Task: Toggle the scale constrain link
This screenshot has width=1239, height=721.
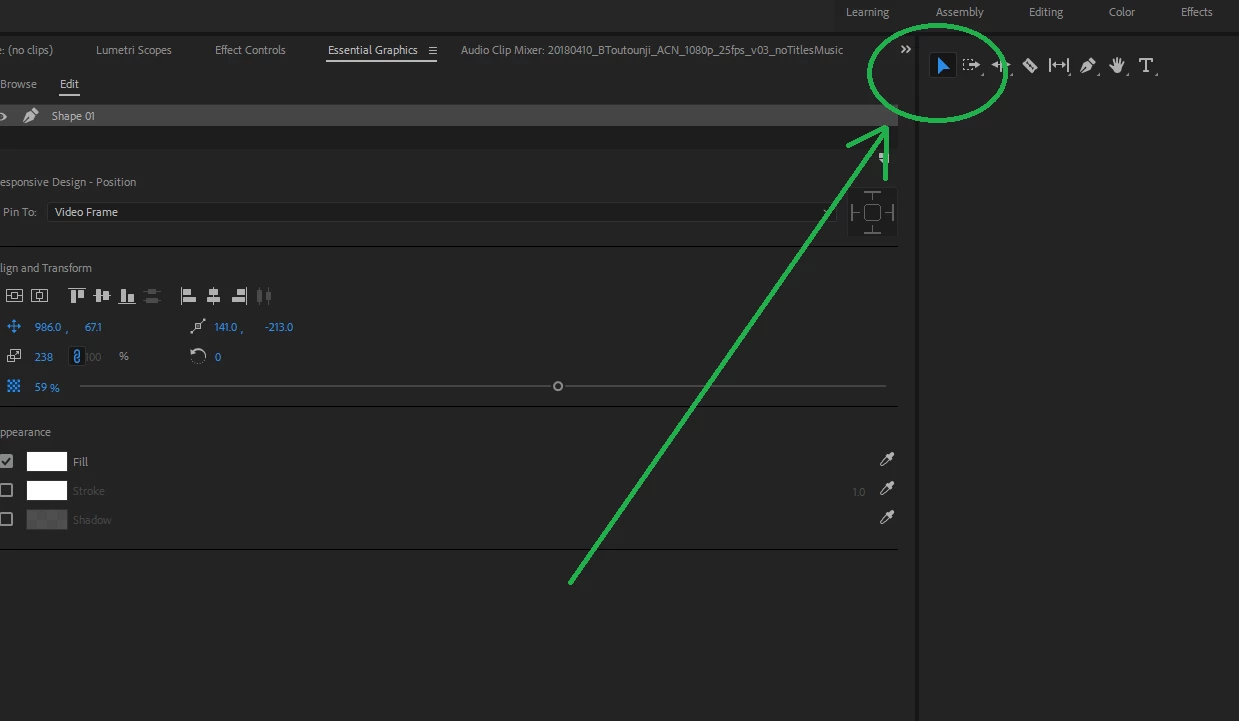Action: coord(76,356)
